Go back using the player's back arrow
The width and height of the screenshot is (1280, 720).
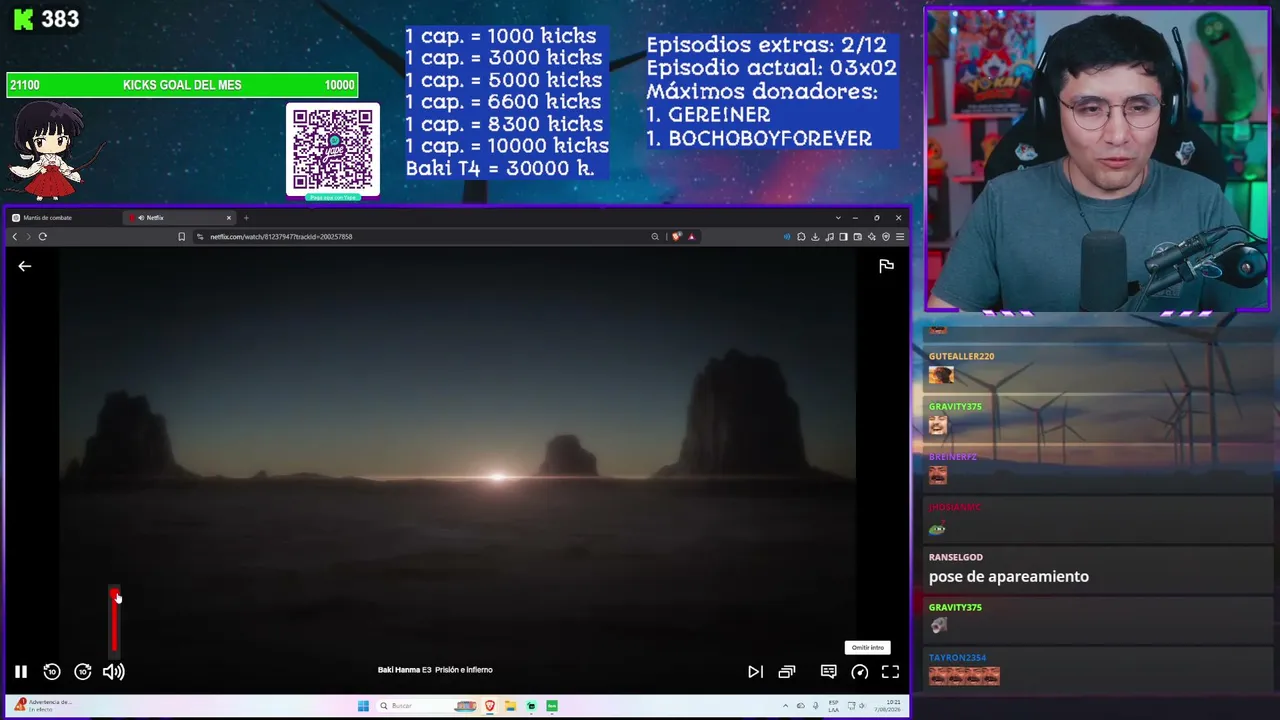click(x=25, y=266)
